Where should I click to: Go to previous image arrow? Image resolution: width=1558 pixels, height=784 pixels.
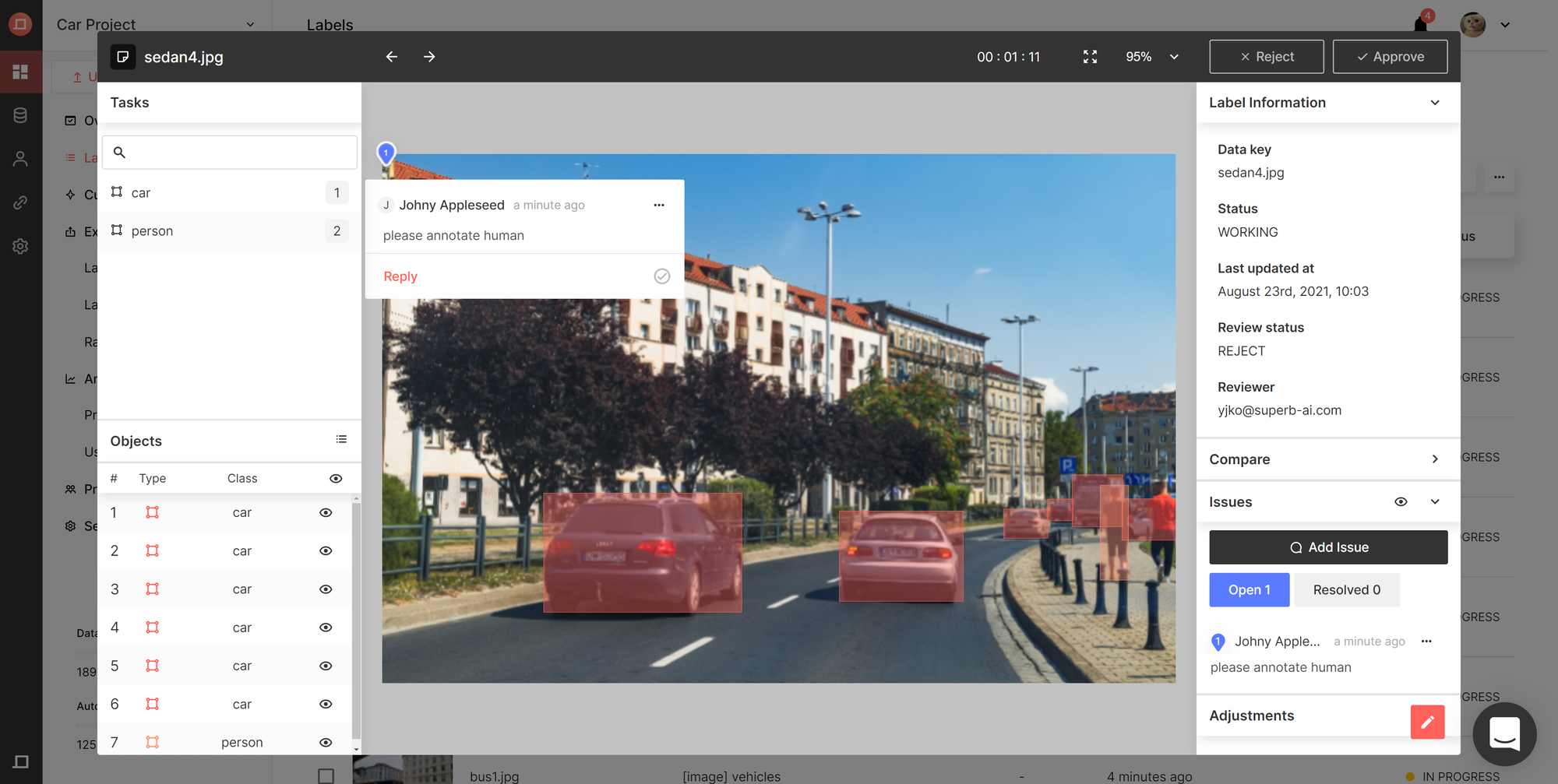click(392, 57)
